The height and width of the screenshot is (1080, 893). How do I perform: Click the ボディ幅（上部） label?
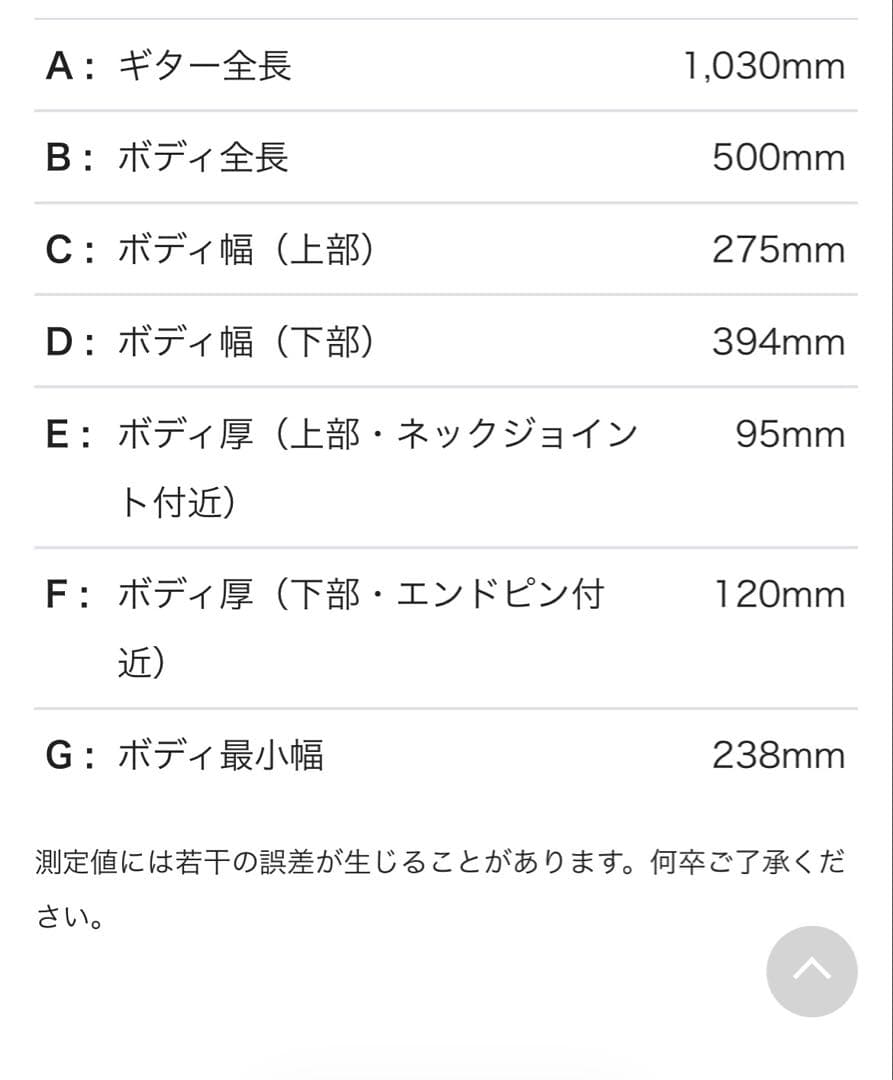point(246,250)
